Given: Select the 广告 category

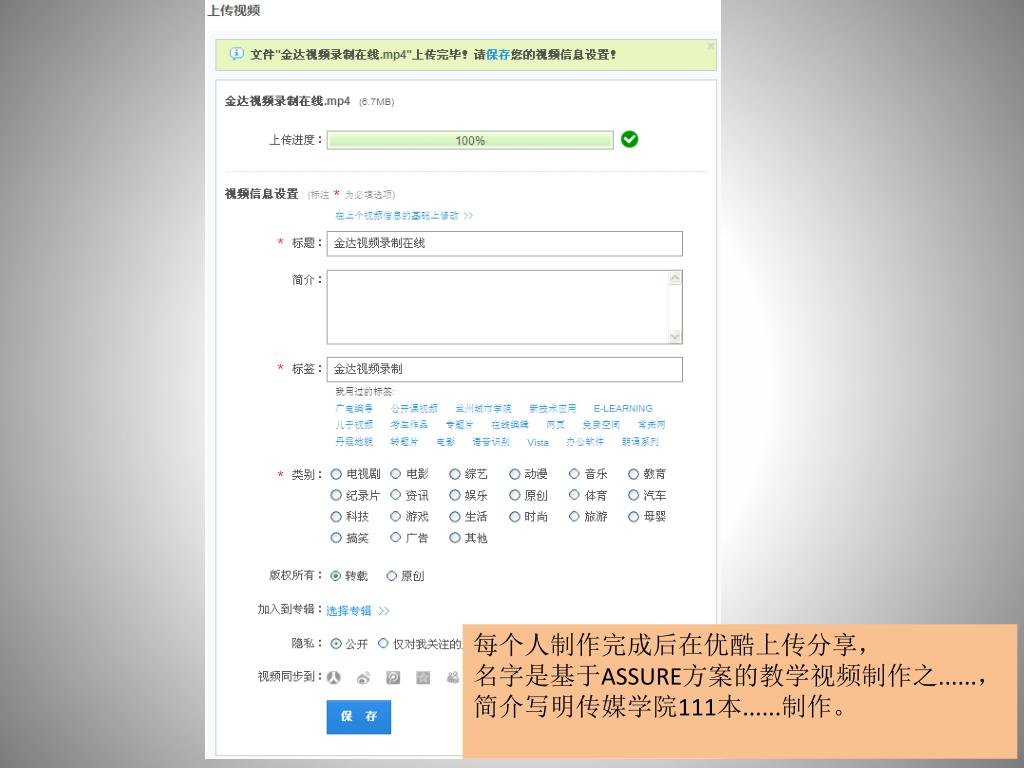Looking at the screenshot, I should pos(395,538).
